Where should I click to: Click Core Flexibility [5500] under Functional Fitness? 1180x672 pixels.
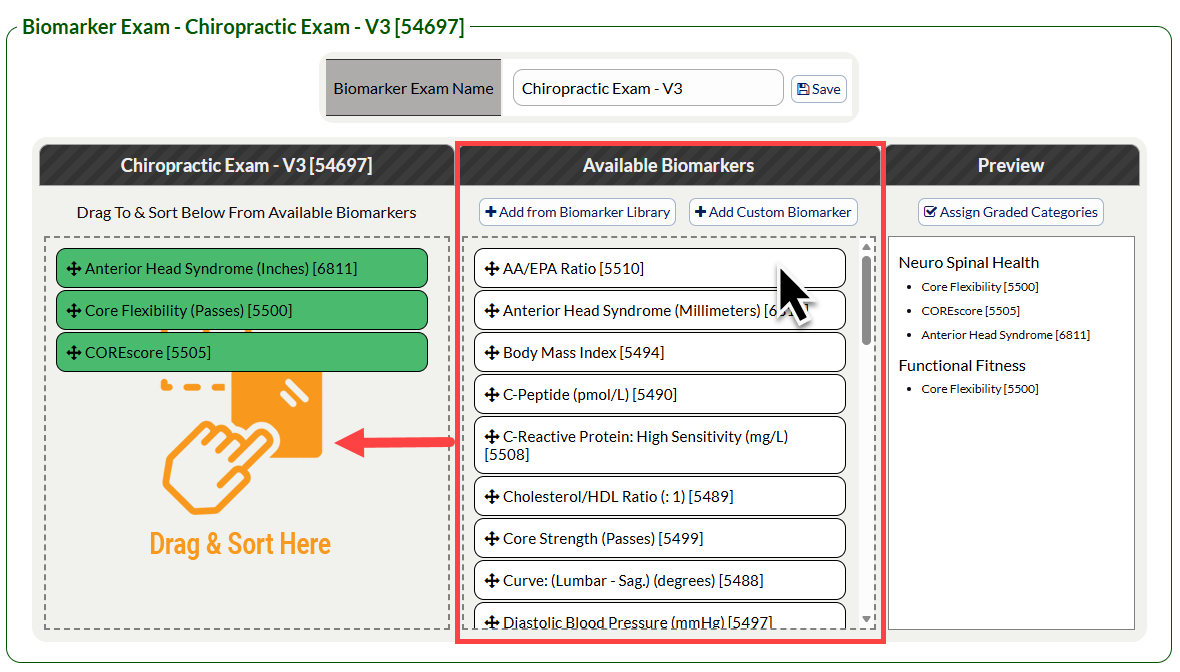point(980,389)
